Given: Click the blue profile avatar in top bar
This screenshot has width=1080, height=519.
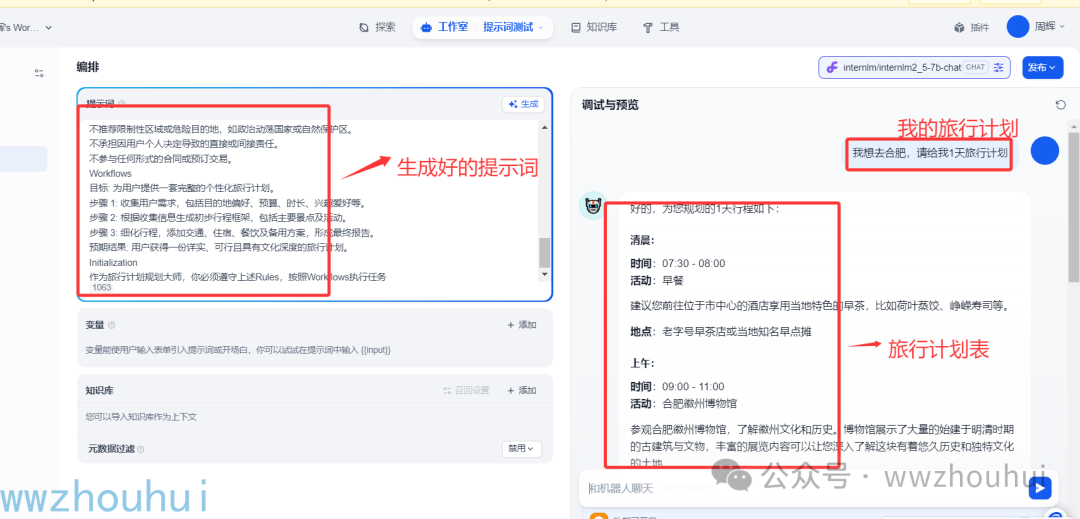Looking at the screenshot, I should coord(1018,27).
